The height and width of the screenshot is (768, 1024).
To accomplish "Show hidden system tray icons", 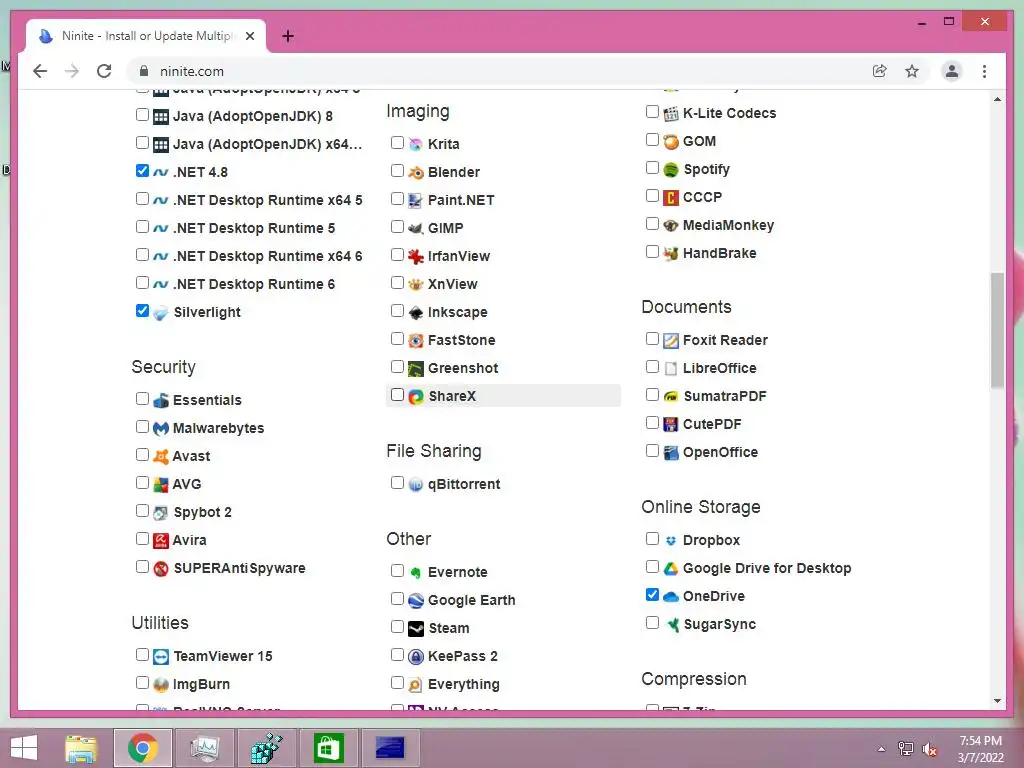I will 881,748.
